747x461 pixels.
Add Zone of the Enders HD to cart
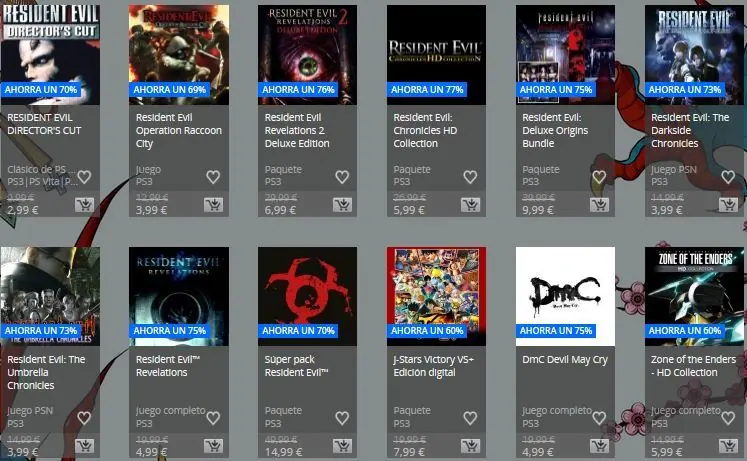[728, 446]
